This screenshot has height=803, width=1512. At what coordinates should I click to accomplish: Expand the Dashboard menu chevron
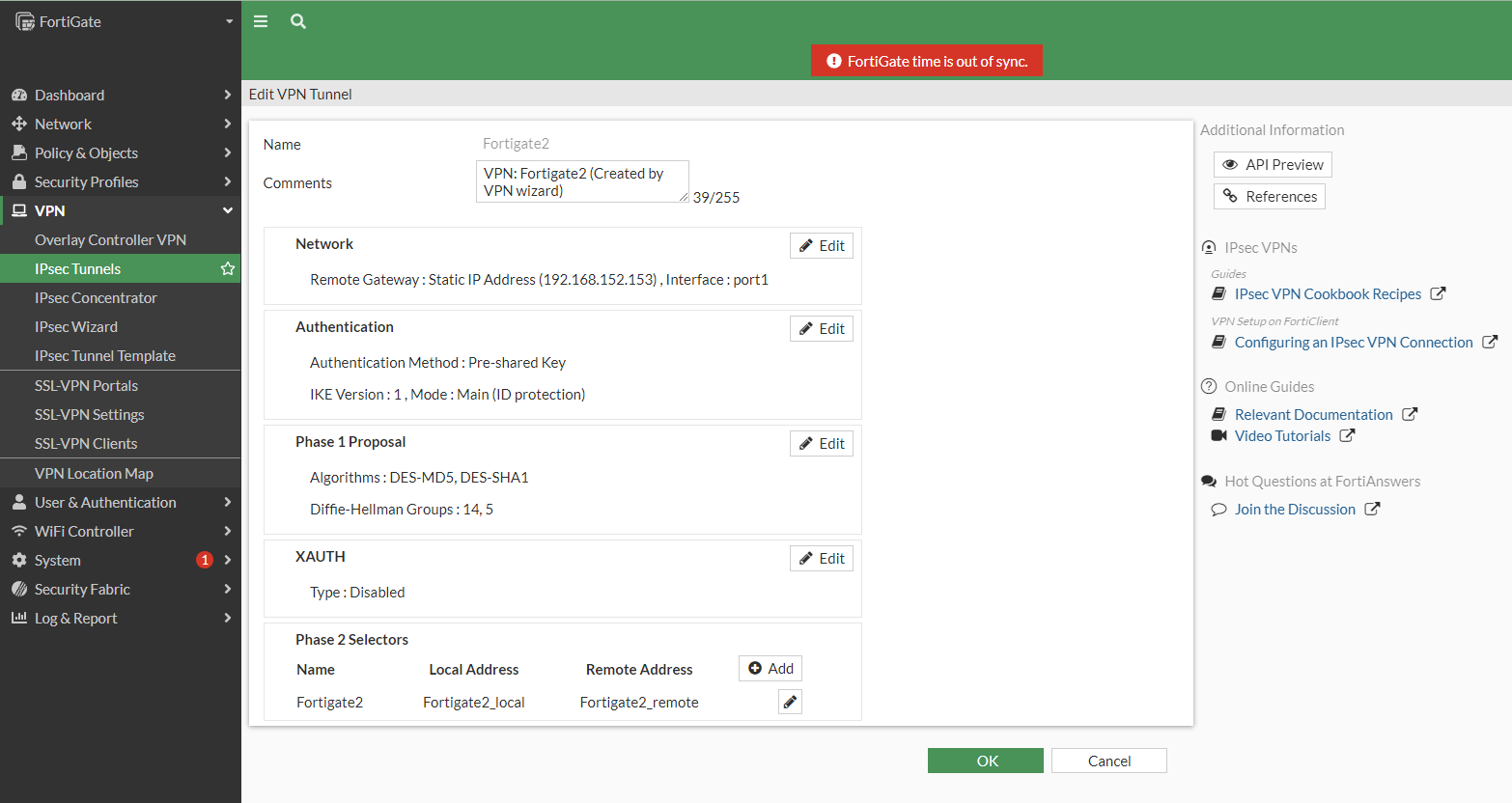[x=228, y=95]
